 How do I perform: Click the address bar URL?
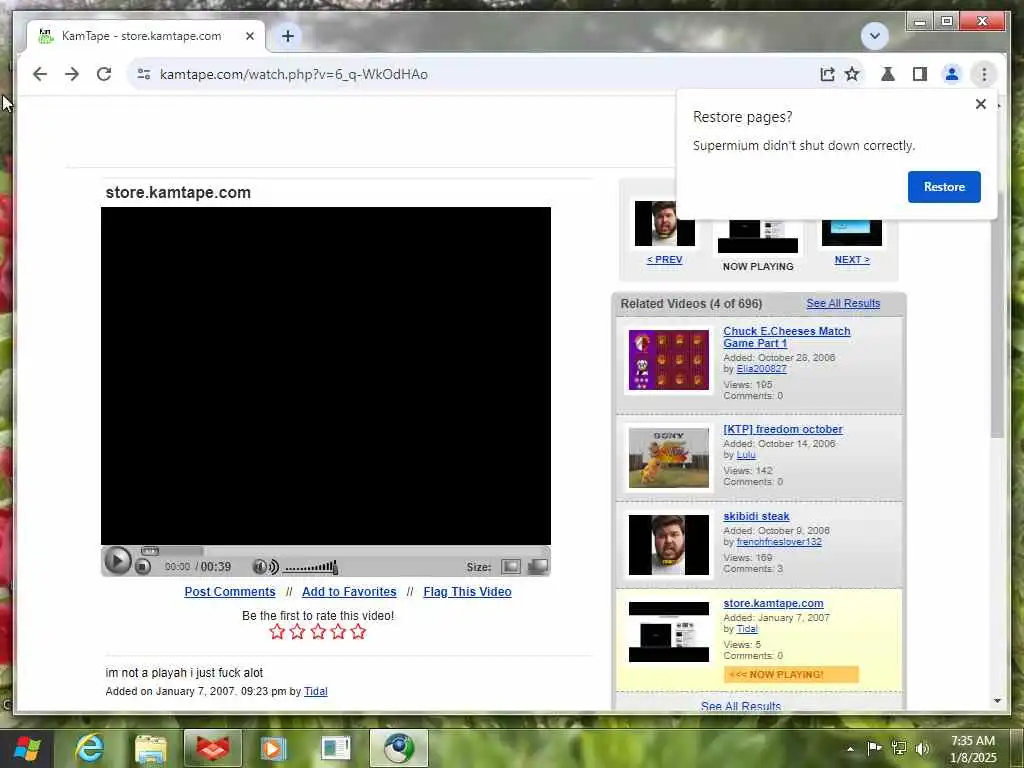pyautogui.click(x=294, y=74)
